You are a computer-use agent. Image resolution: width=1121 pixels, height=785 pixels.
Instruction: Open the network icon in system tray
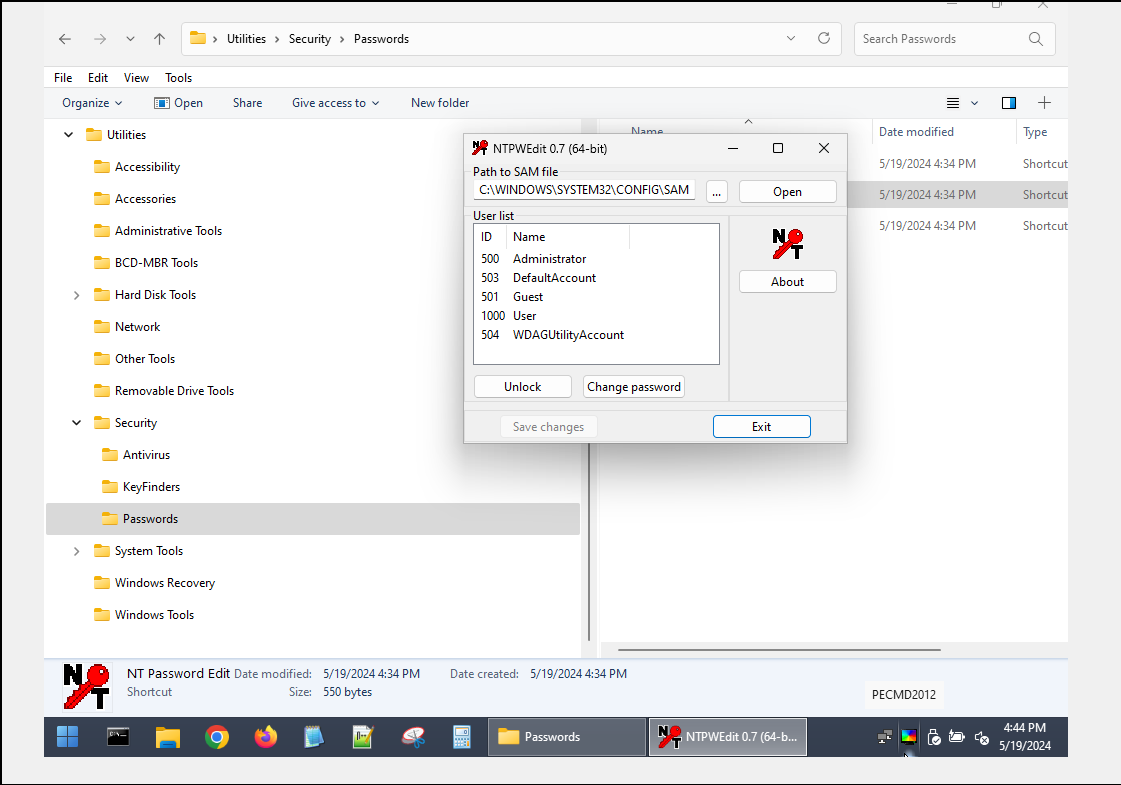(884, 736)
